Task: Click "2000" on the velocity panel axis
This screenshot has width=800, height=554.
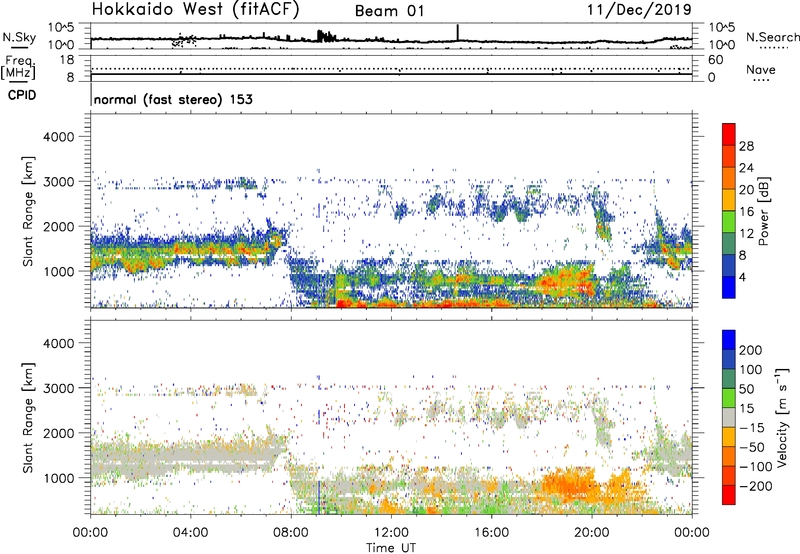Action: click(x=59, y=433)
